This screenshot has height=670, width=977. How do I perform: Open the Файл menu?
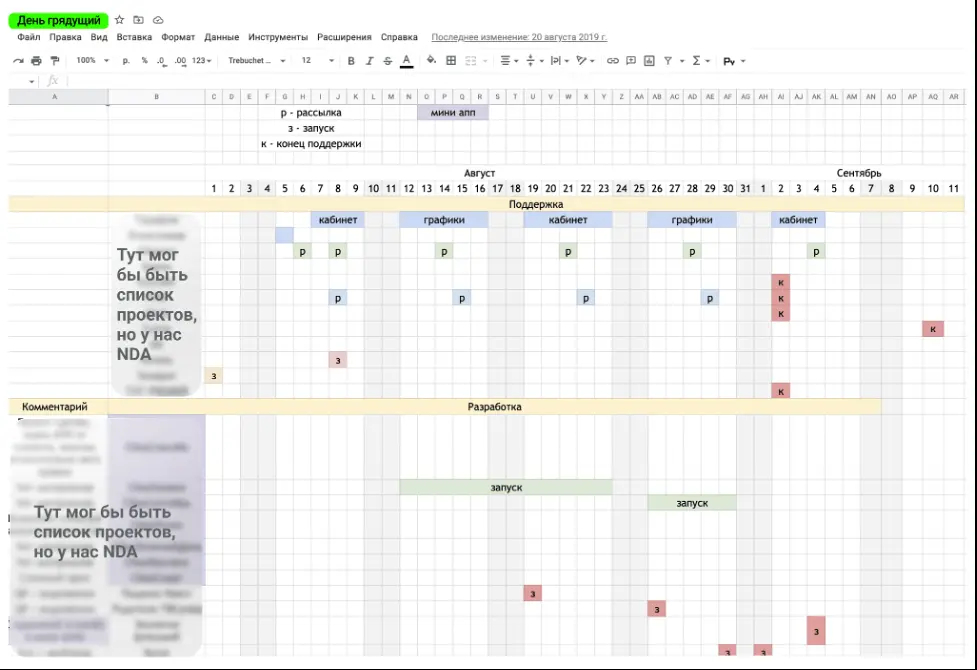click(29, 37)
